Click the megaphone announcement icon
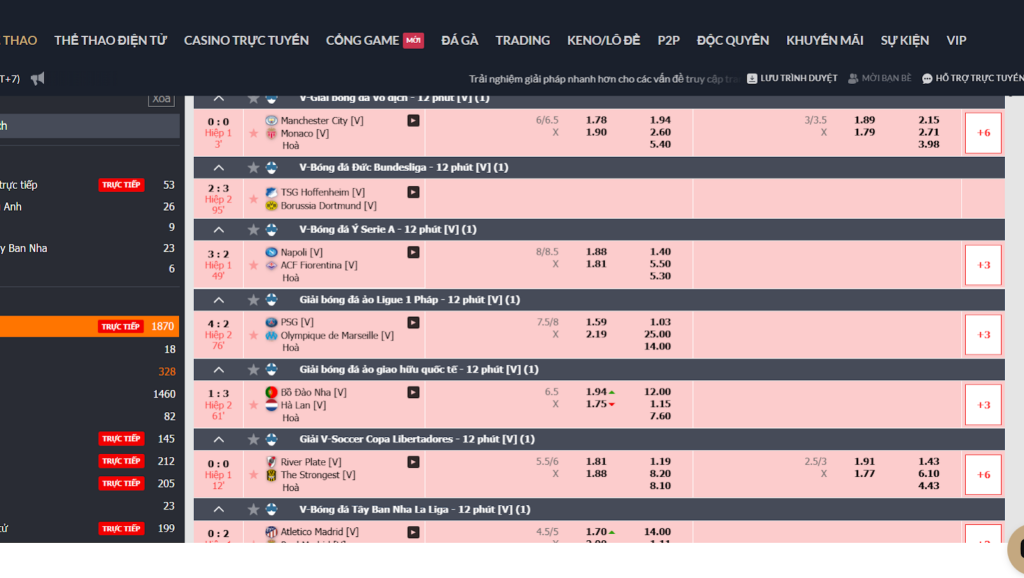 [38, 78]
